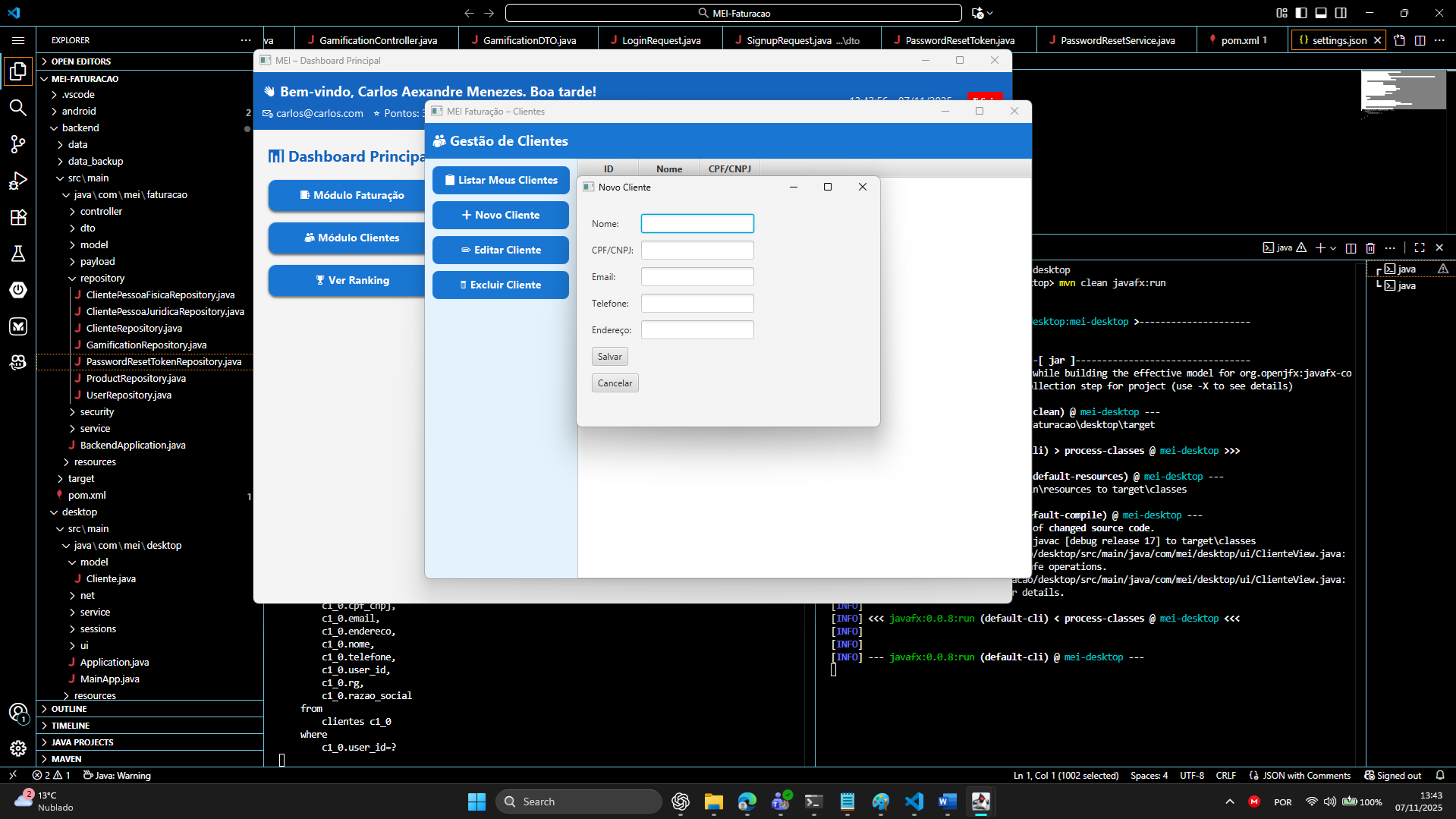Toggle panel layout icon in title bar
Image resolution: width=1456 pixels, height=819 pixels.
[x=1321, y=13]
